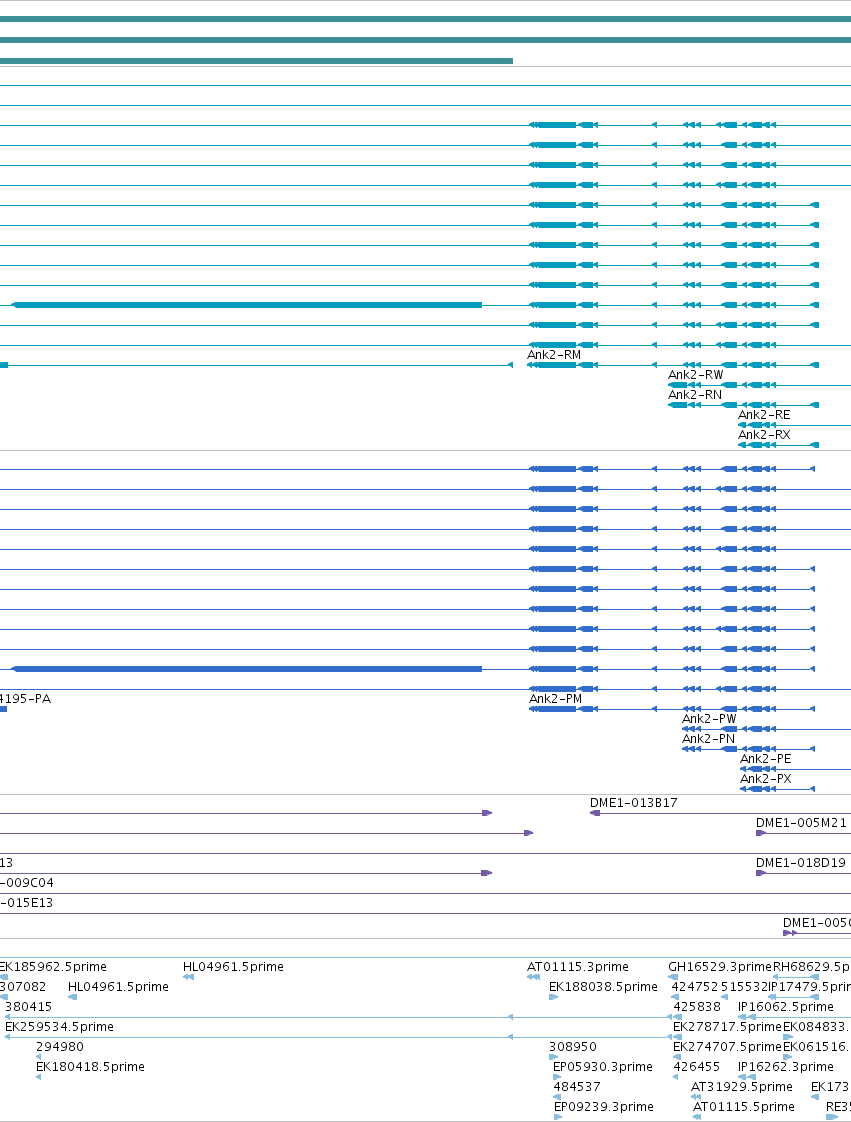Click the 307082 EST label
This screenshot has width=851, height=1122.
click(23, 987)
